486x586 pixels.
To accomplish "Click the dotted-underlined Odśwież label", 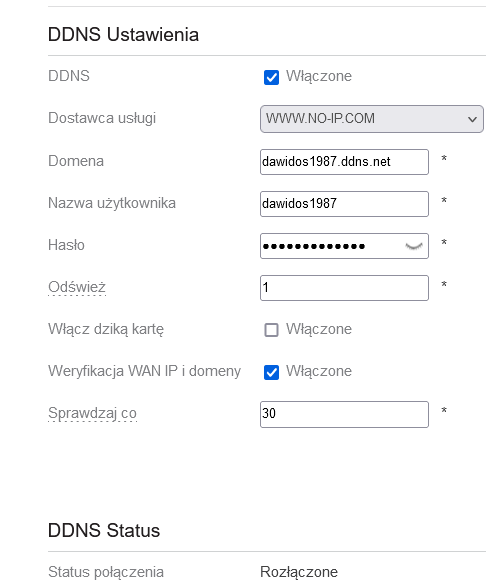I will click(x=77, y=287).
